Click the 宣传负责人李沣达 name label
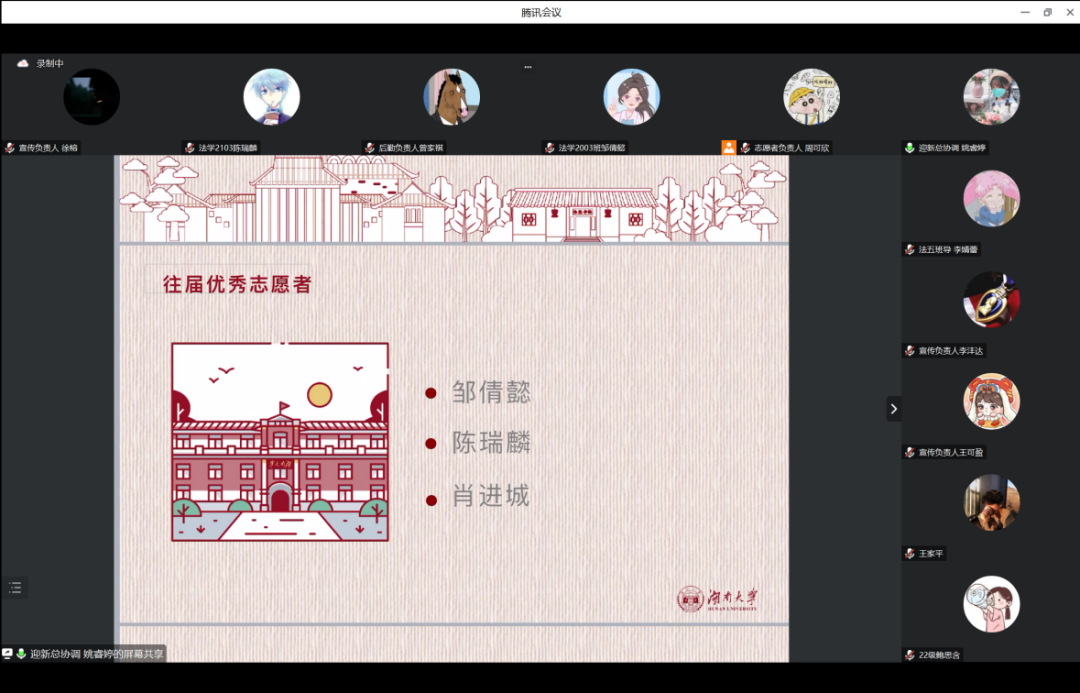The width and height of the screenshot is (1080, 693). pos(951,351)
